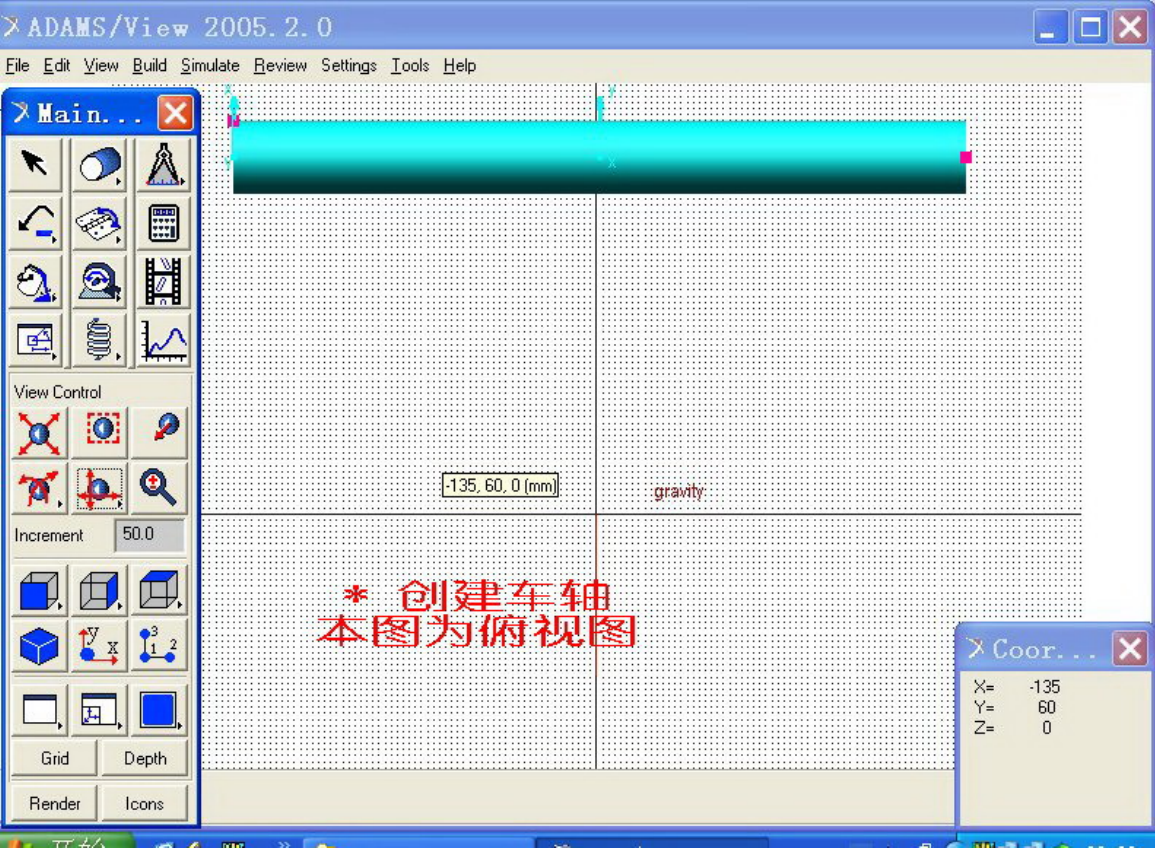The height and width of the screenshot is (848, 1155).
Task: Close the Main toolbox window
Action: coord(175,113)
